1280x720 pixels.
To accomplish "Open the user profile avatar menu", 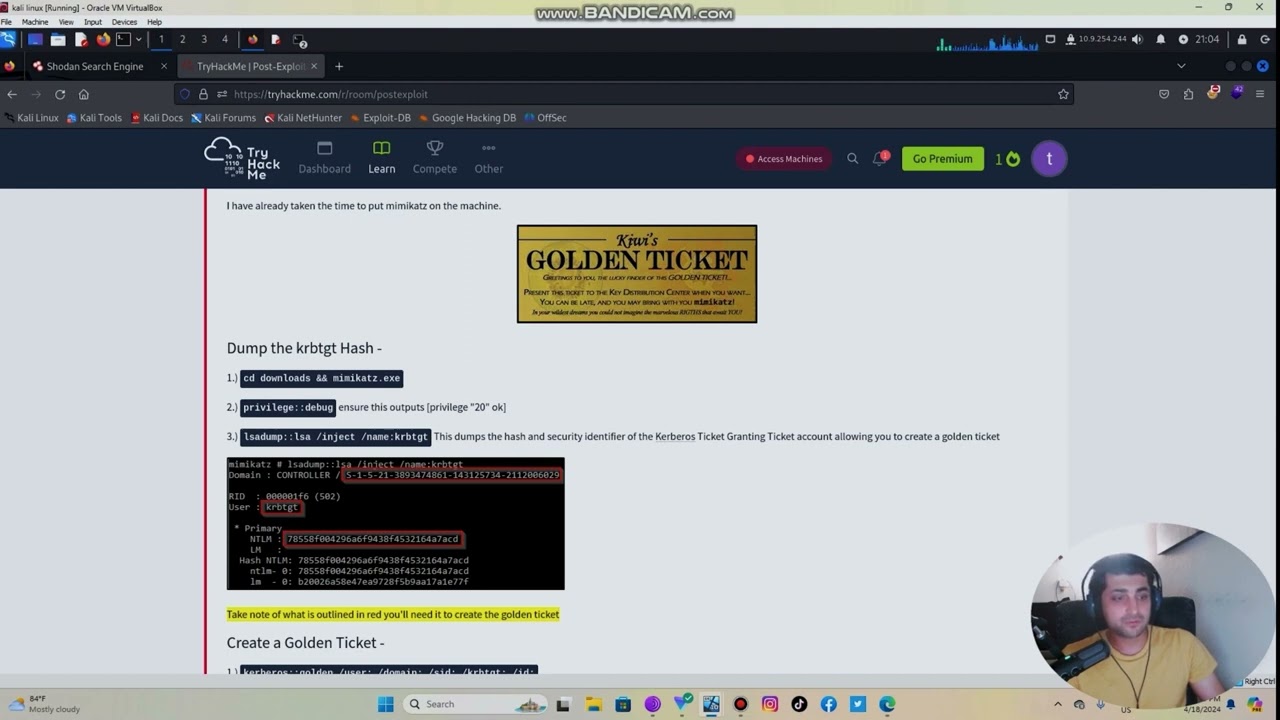I will pos(1049,158).
